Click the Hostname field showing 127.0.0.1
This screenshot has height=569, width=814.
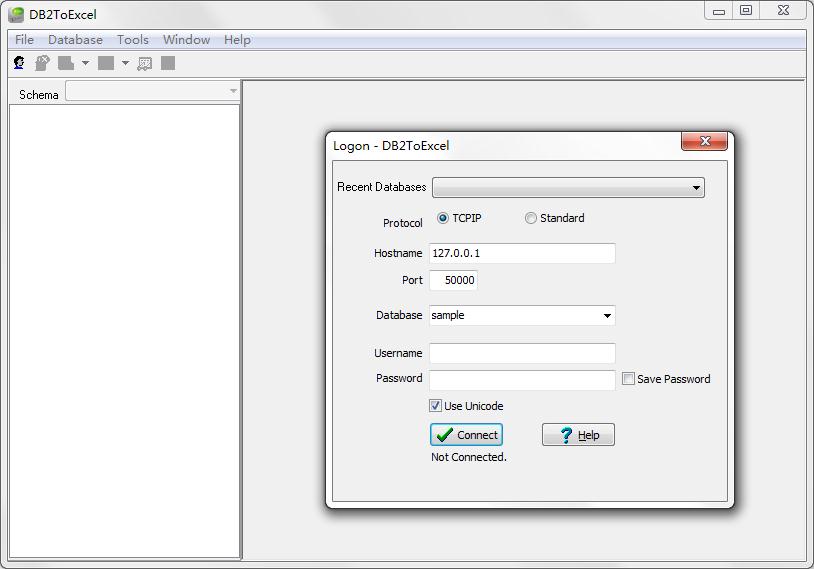(522, 253)
